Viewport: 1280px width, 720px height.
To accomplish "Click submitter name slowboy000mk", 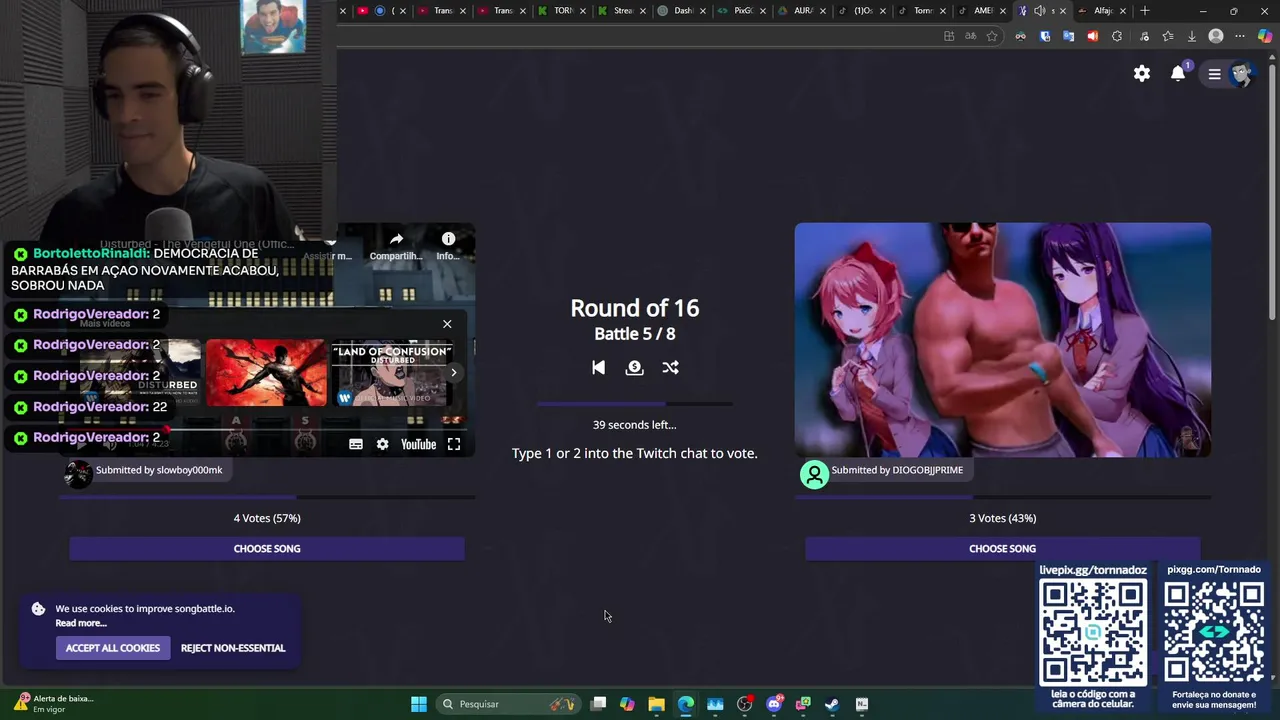I will pos(190,470).
